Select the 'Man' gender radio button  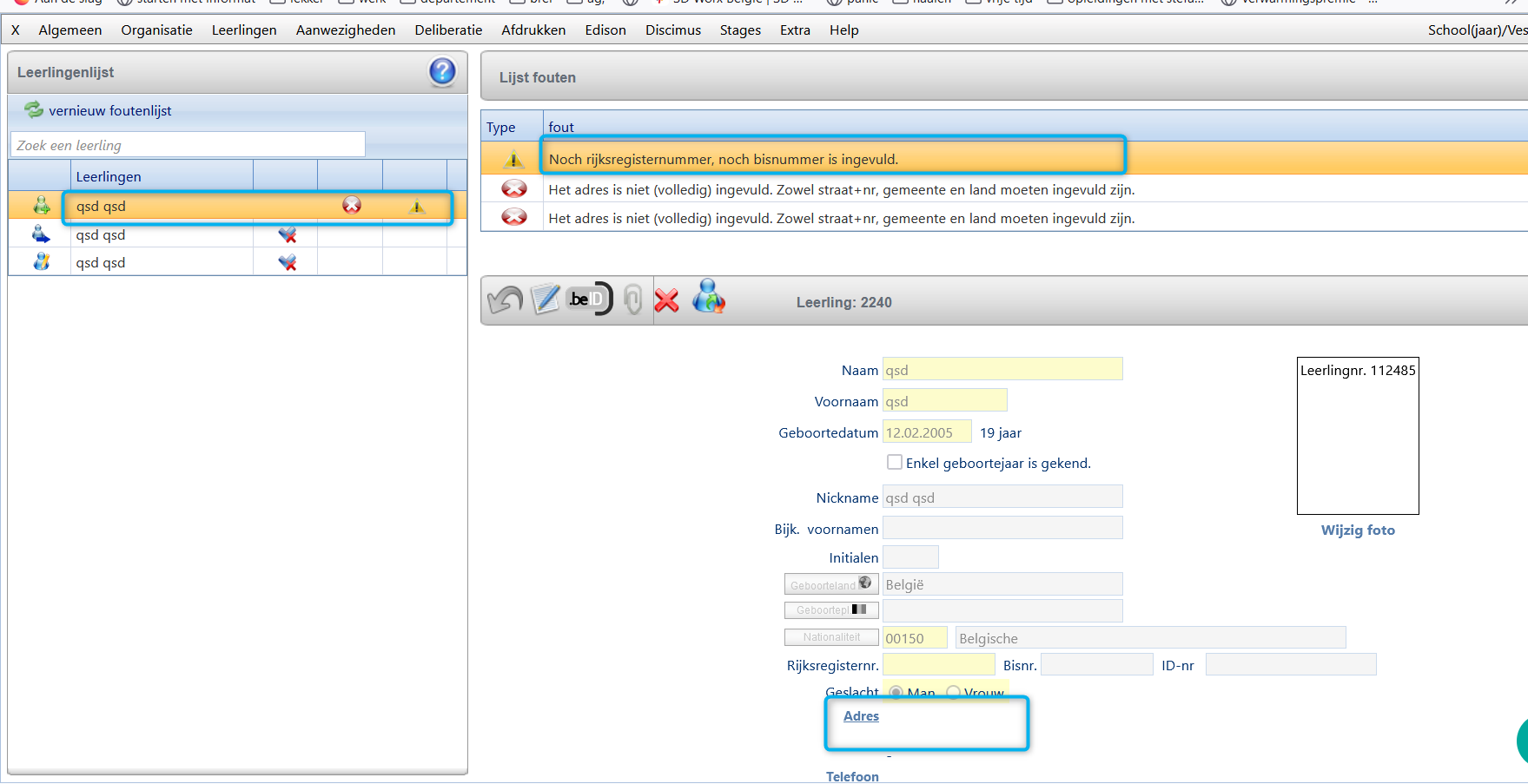pyautogui.click(x=896, y=692)
